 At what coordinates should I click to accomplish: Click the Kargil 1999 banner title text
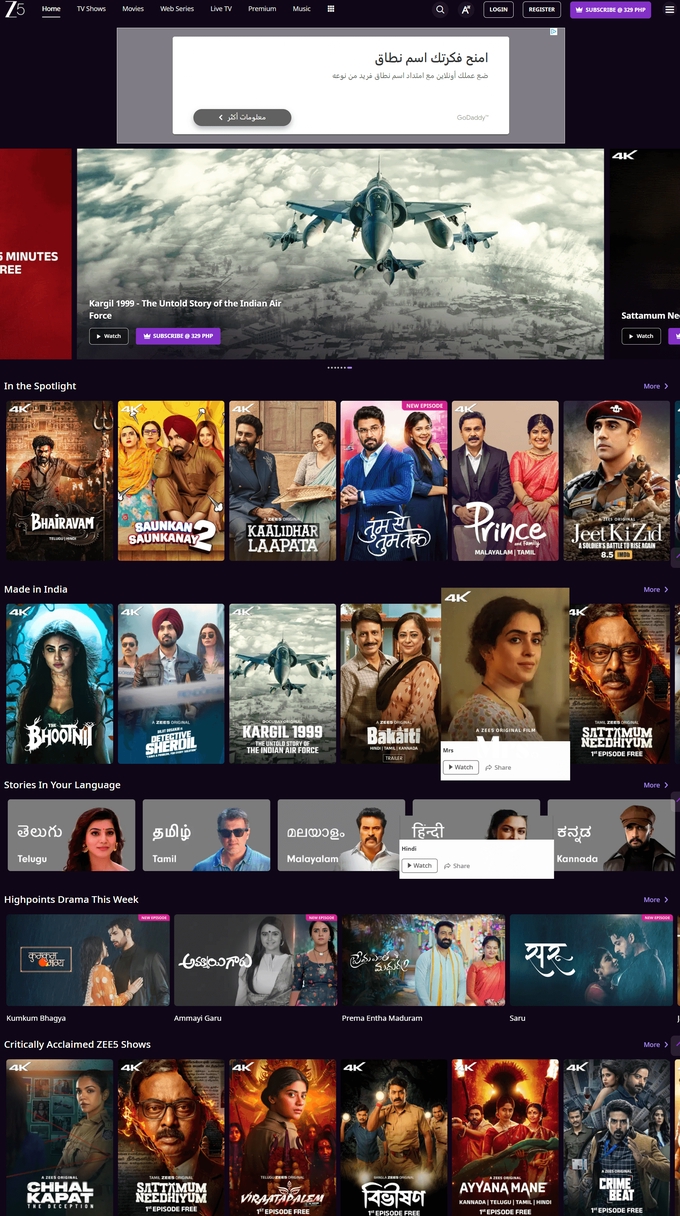click(x=185, y=309)
